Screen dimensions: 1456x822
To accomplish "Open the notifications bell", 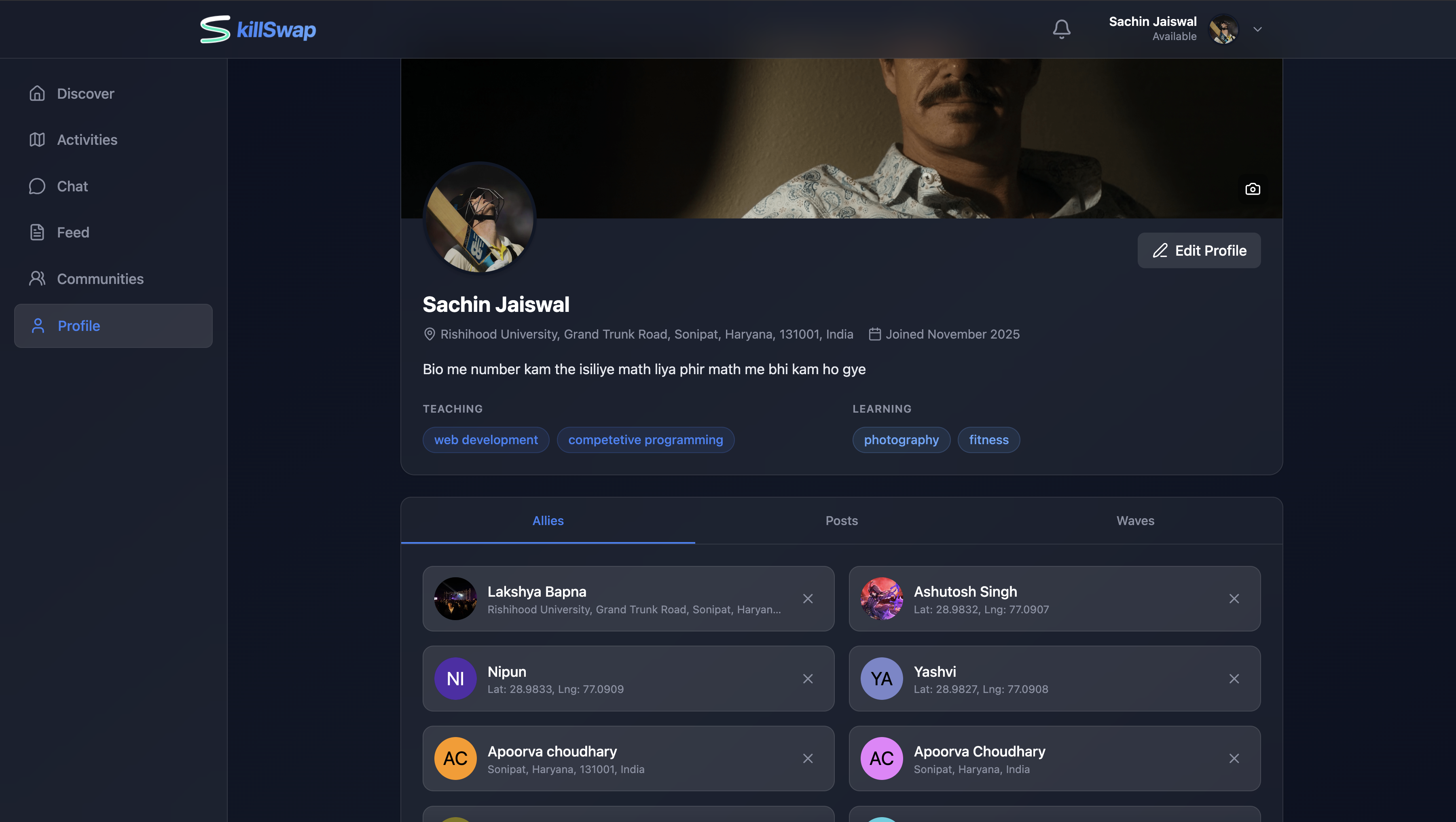I will pos(1062,29).
